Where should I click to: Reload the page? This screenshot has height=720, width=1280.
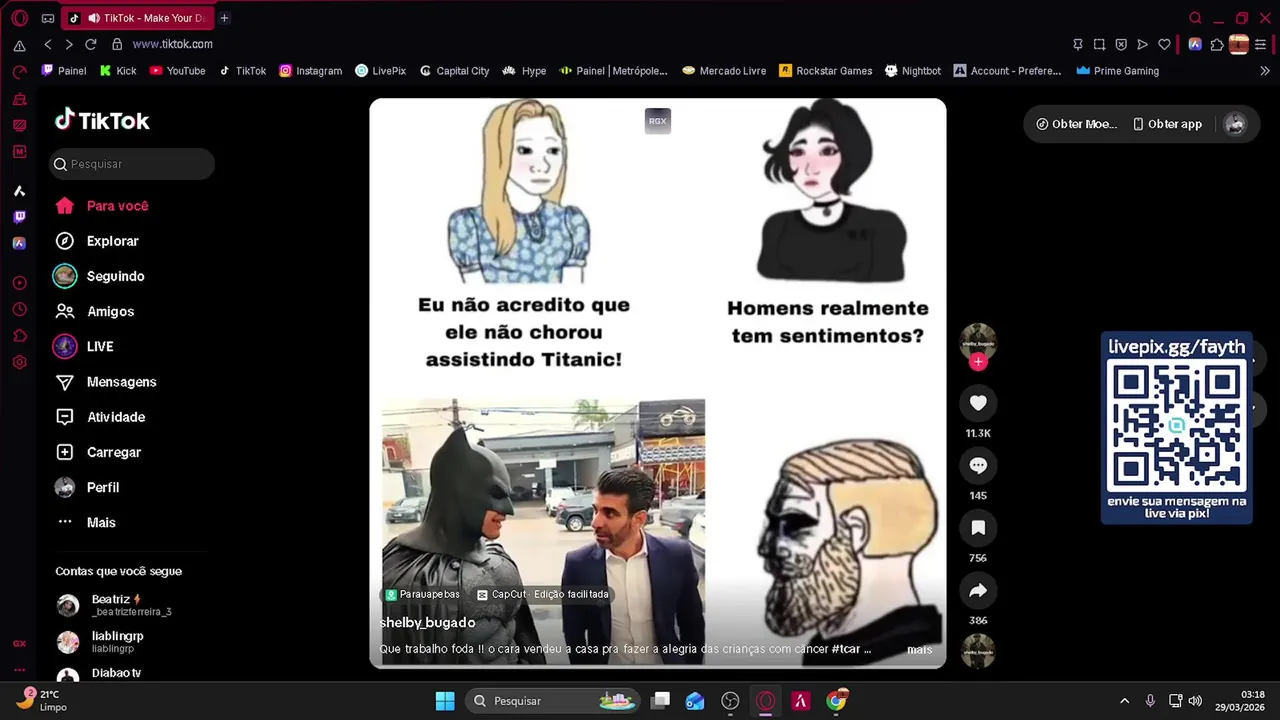tap(91, 44)
